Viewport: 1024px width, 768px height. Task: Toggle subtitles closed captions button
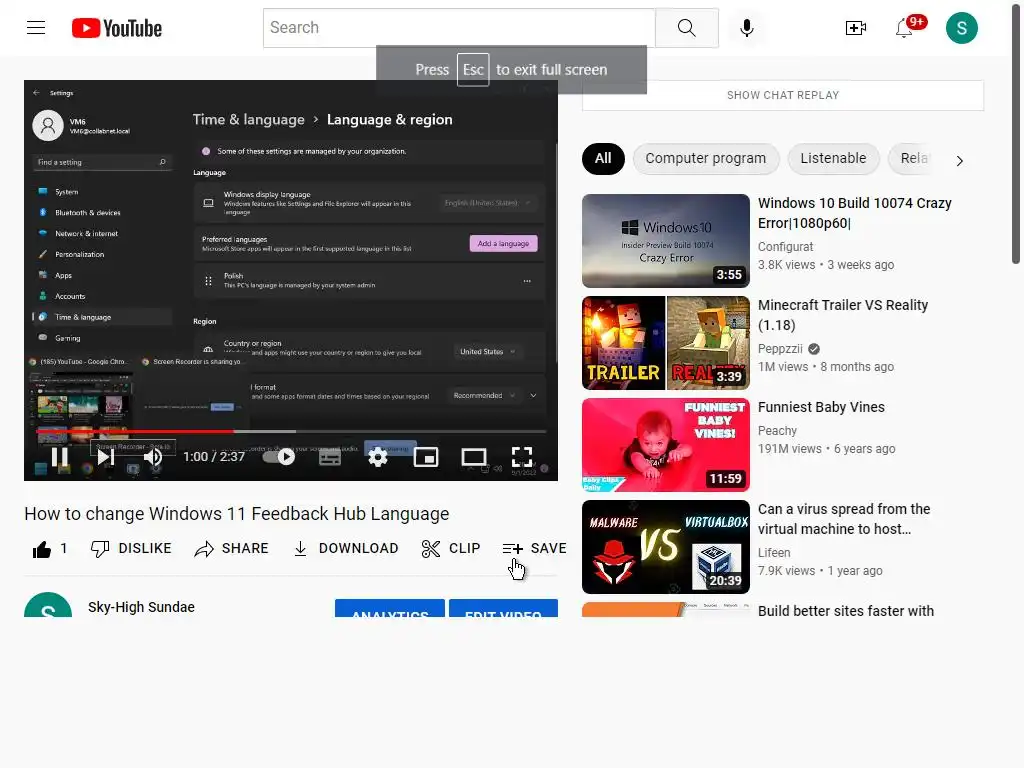(x=330, y=456)
